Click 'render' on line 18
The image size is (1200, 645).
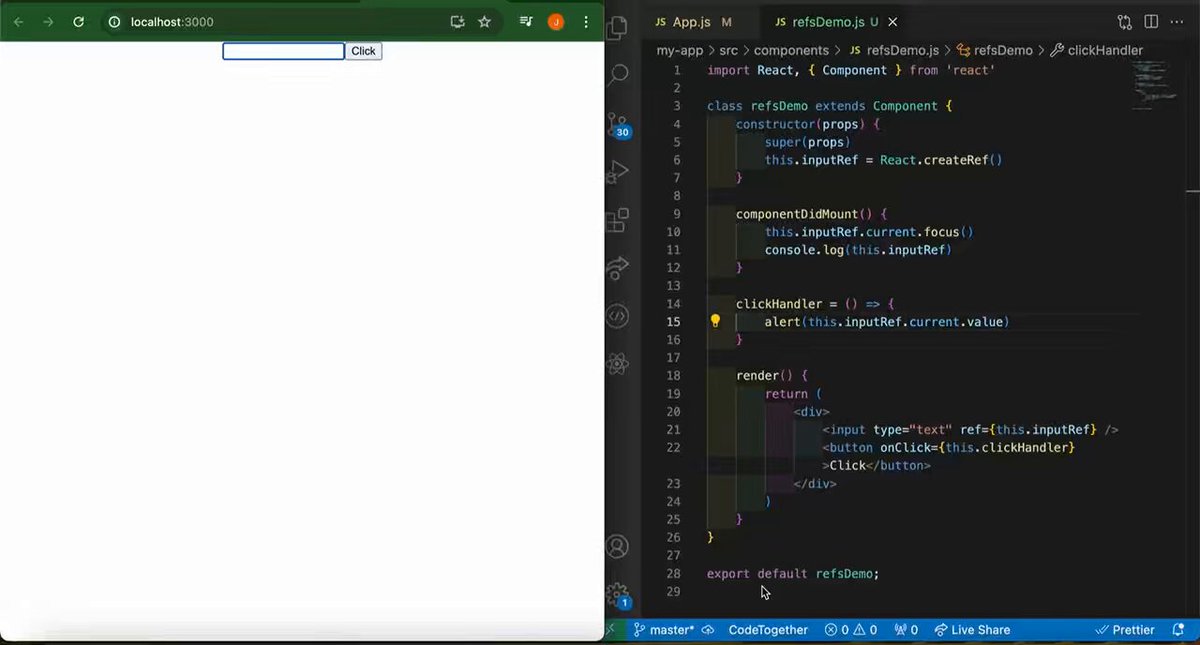757,376
